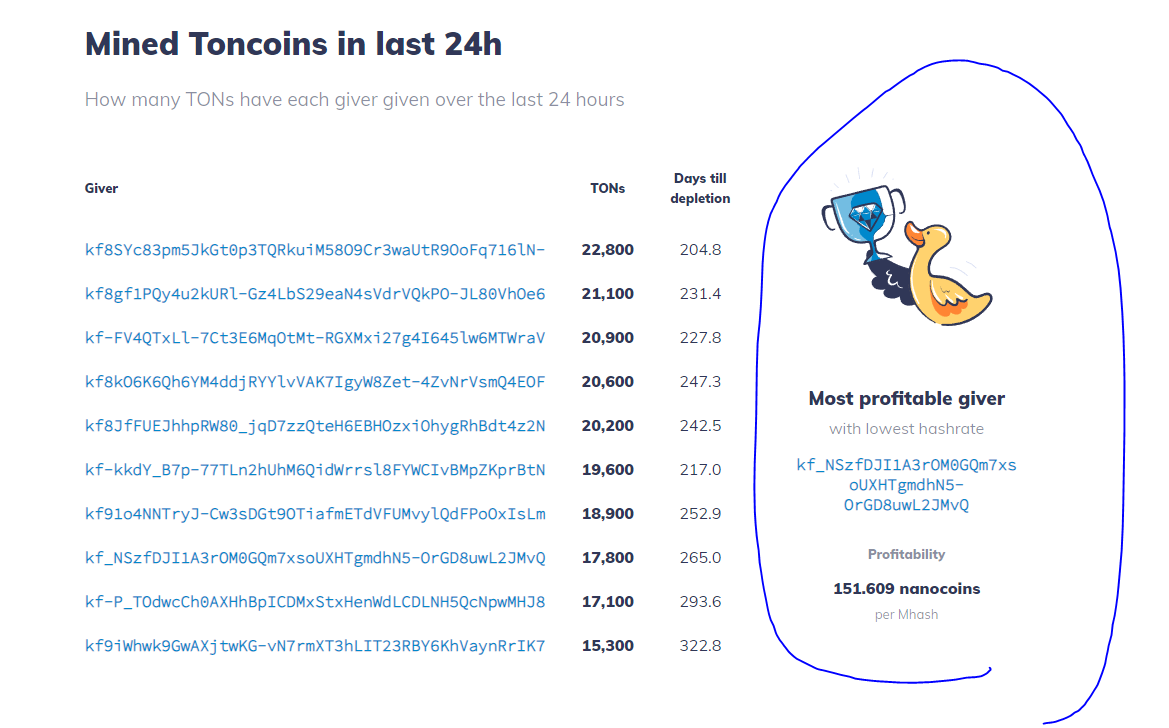Open giver address starting with kf-P_TOdwcCh0
This screenshot has width=1169, height=728.
(315, 602)
